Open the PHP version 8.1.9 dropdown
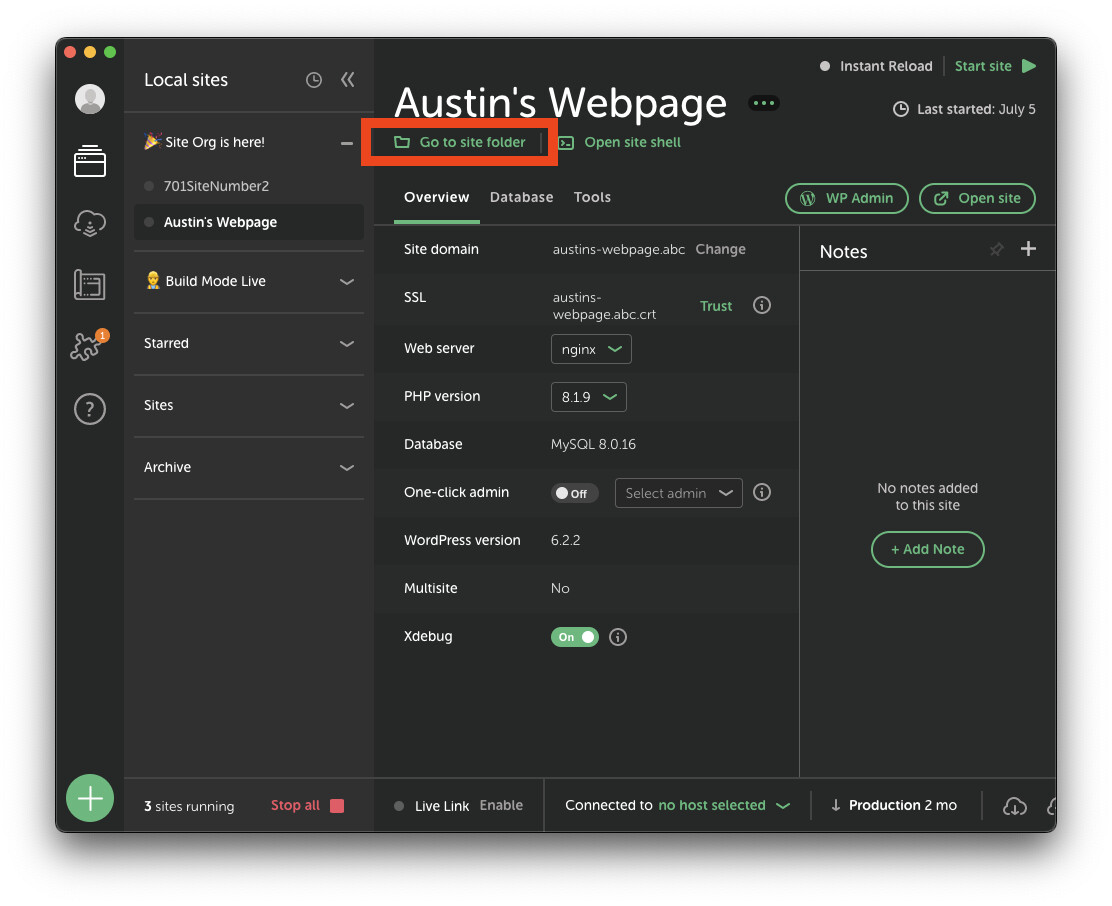The width and height of the screenshot is (1112, 906). pos(589,397)
